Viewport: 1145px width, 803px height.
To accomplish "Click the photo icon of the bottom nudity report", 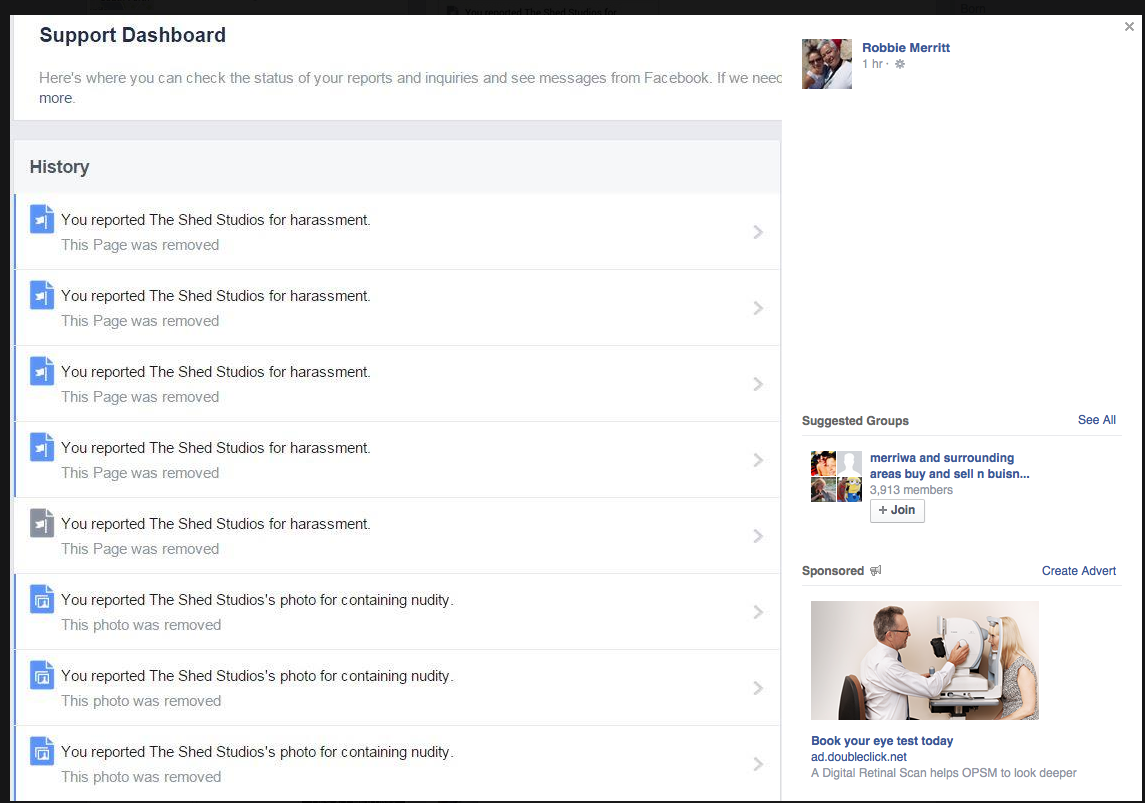I will 42,751.
